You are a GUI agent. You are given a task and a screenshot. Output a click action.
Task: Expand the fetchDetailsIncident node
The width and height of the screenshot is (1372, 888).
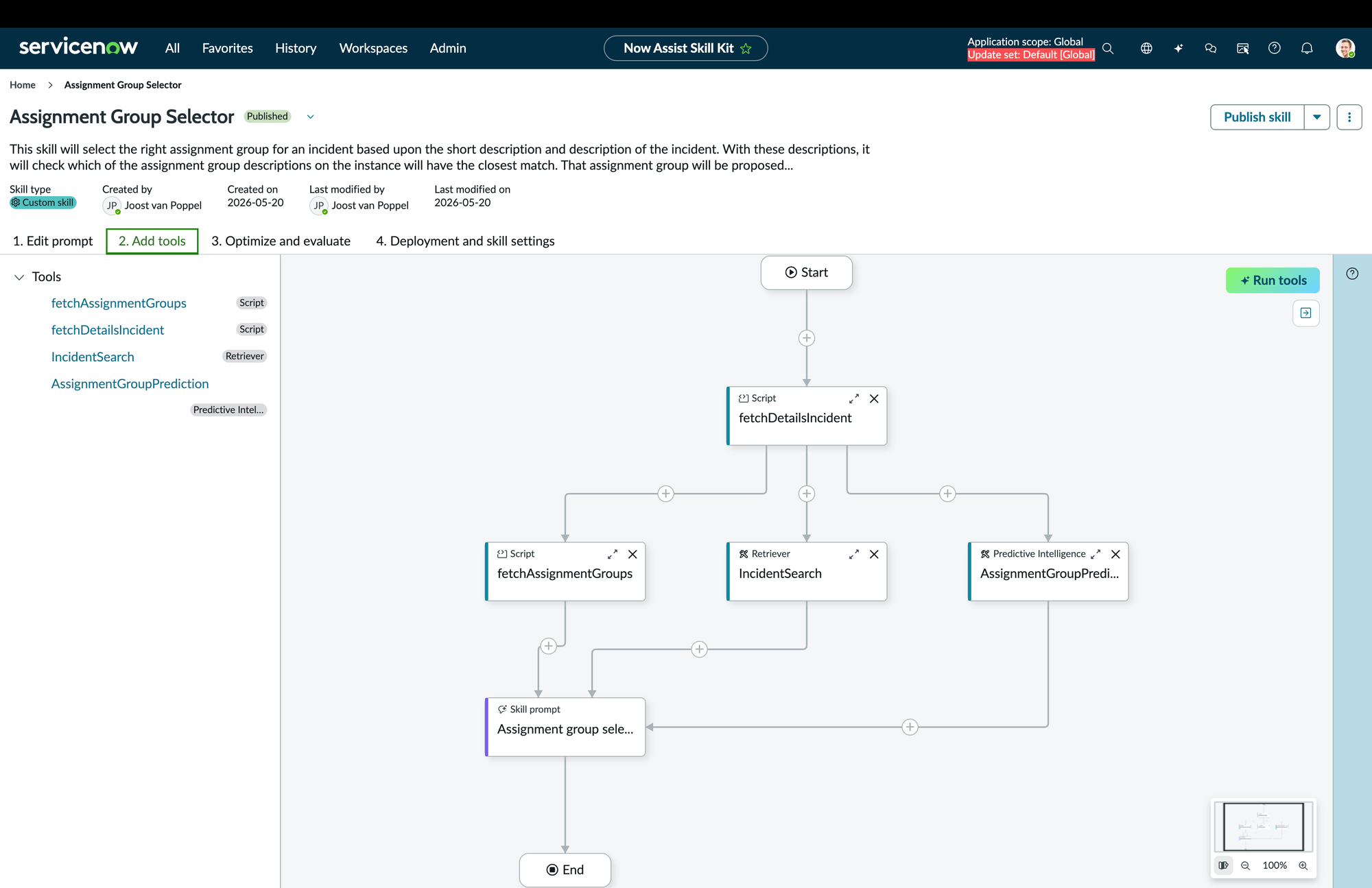[854, 398]
